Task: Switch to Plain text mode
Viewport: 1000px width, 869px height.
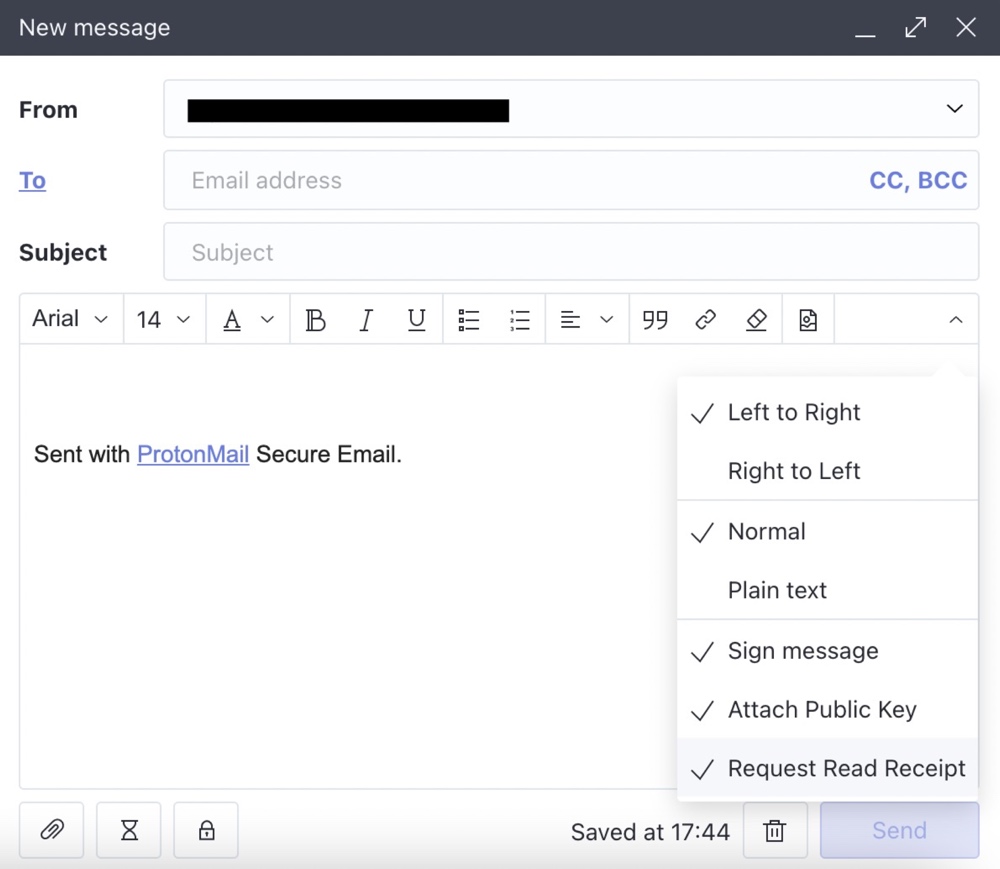Action: coord(827,590)
